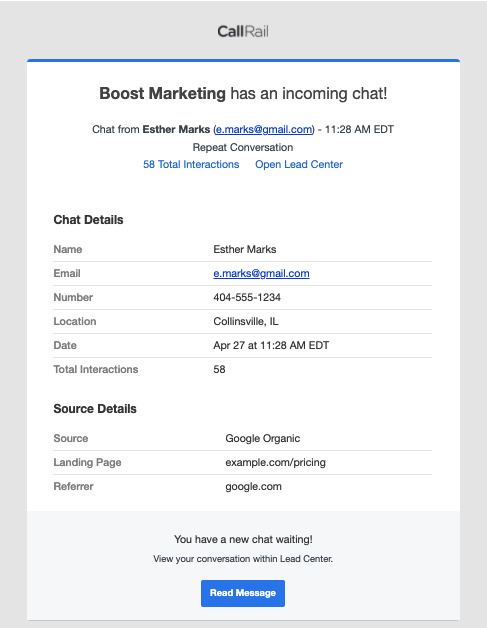Click the date Apr 27 at 11:28 AM EDT

coord(271,346)
